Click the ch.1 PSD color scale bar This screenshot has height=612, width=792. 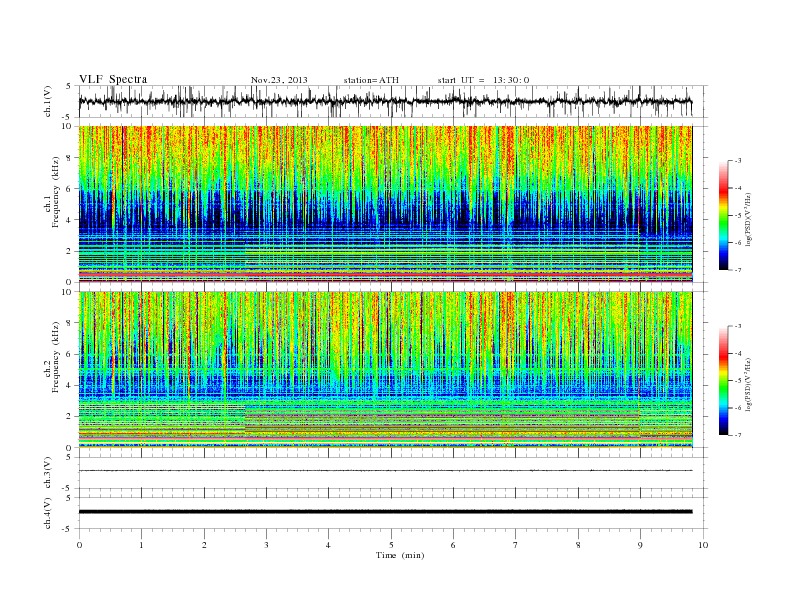[723, 215]
